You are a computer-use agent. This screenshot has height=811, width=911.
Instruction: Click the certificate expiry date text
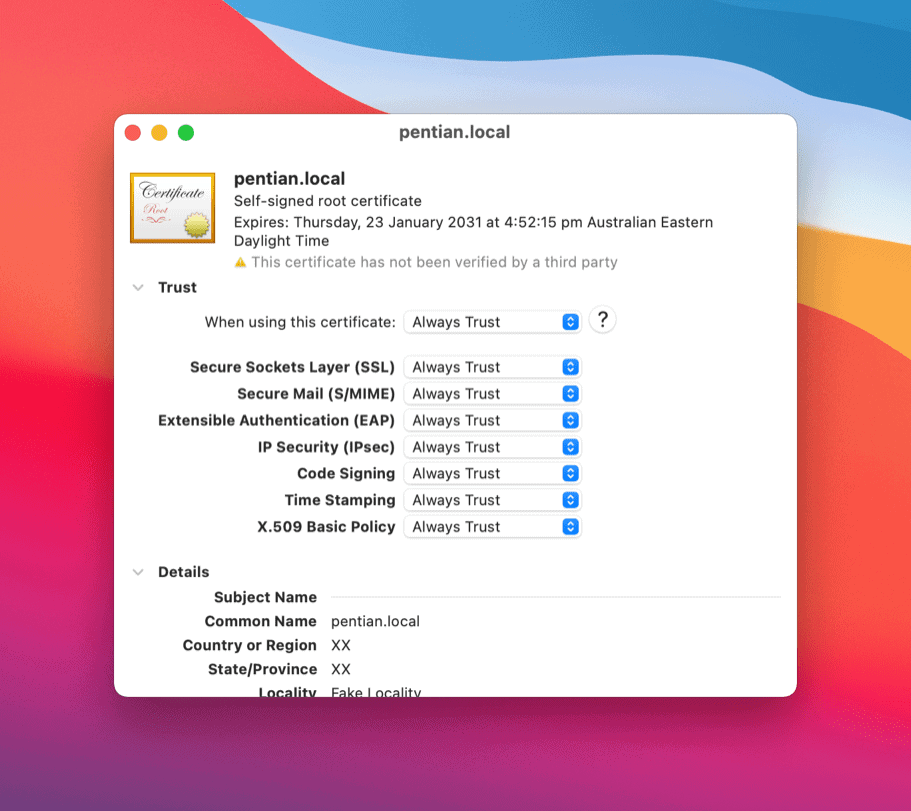[474, 231]
